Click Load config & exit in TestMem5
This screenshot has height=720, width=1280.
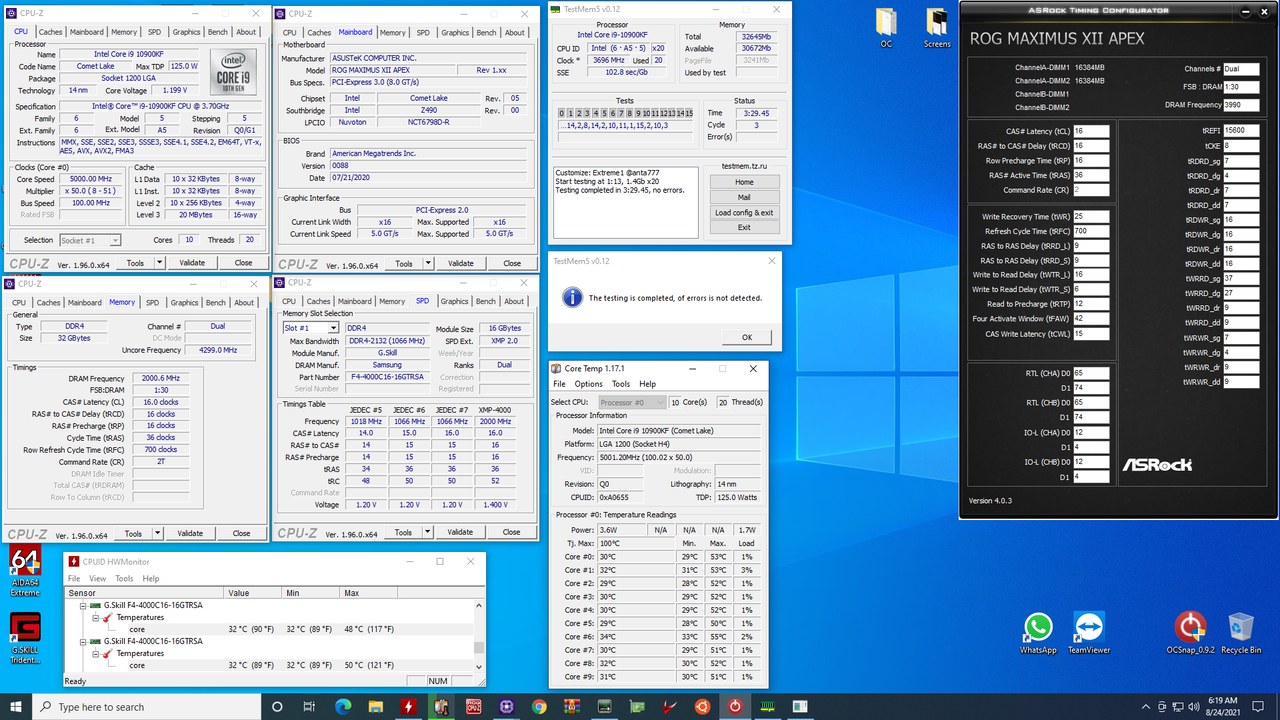[x=744, y=212]
